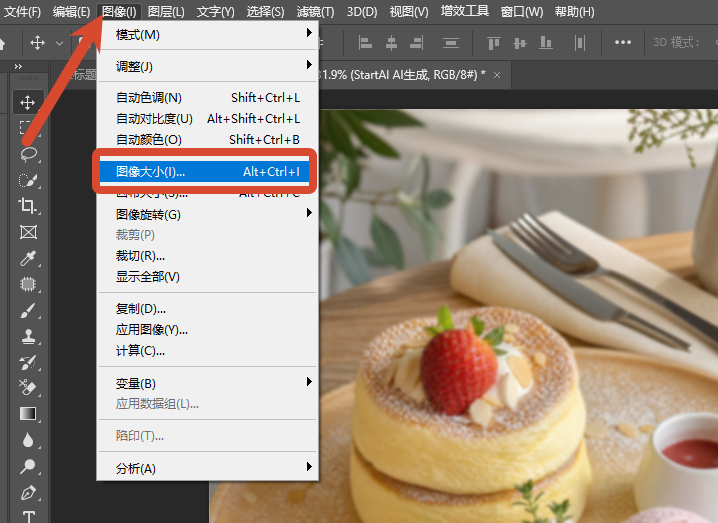The height and width of the screenshot is (523, 718).
Task: Choose 应用图像(Y)... menu item
Action: coord(208,330)
